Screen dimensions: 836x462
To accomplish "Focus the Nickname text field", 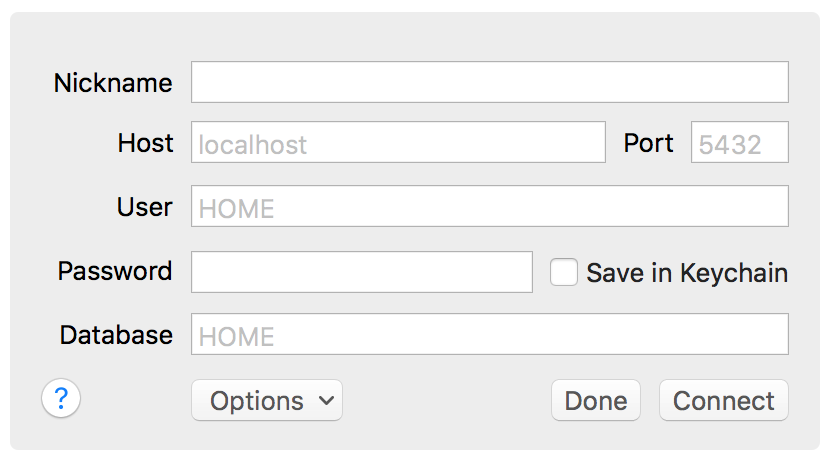I will (x=490, y=82).
